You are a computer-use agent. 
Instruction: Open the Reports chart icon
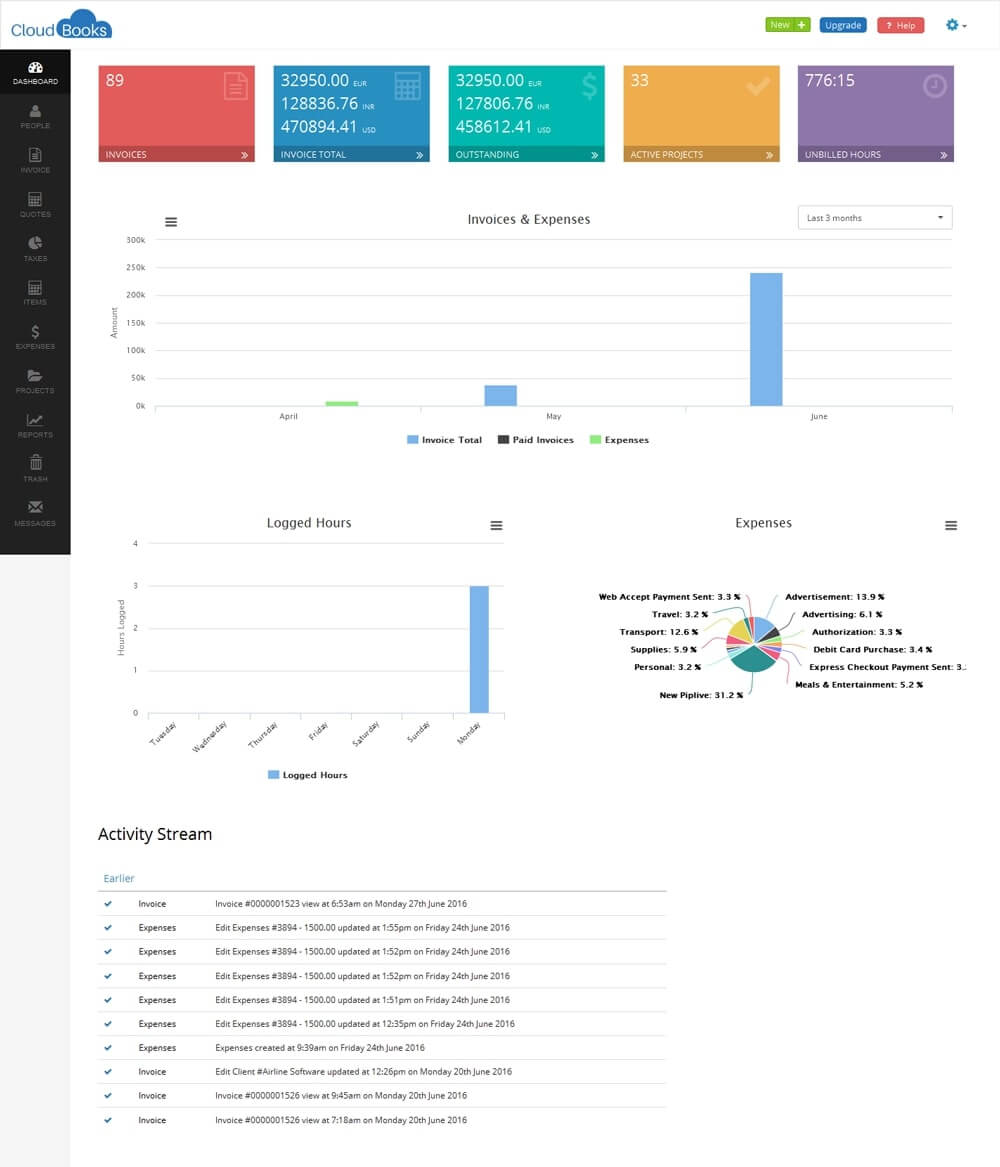pyautogui.click(x=35, y=420)
